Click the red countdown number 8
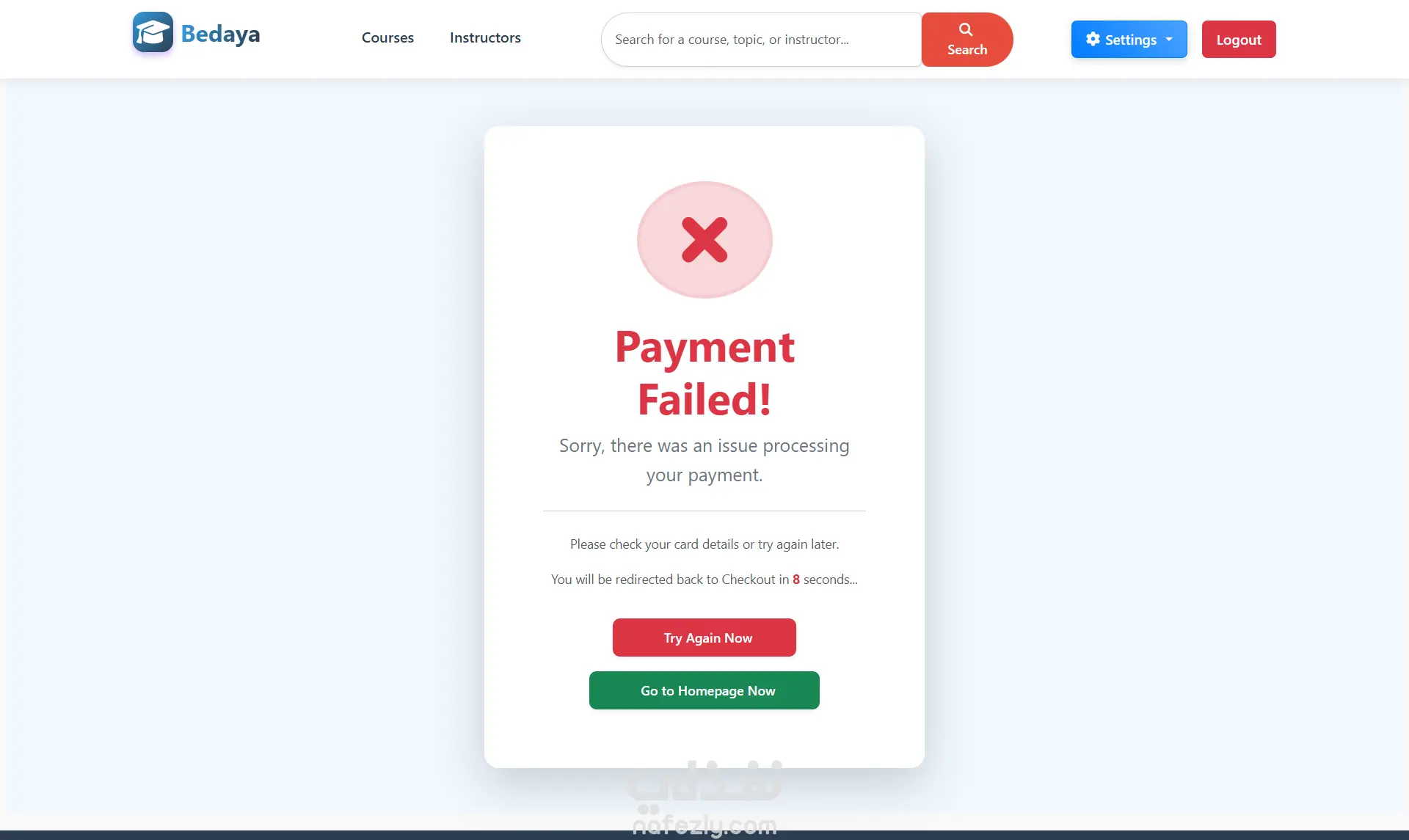Viewport: 1409px width, 840px height. 796,580
